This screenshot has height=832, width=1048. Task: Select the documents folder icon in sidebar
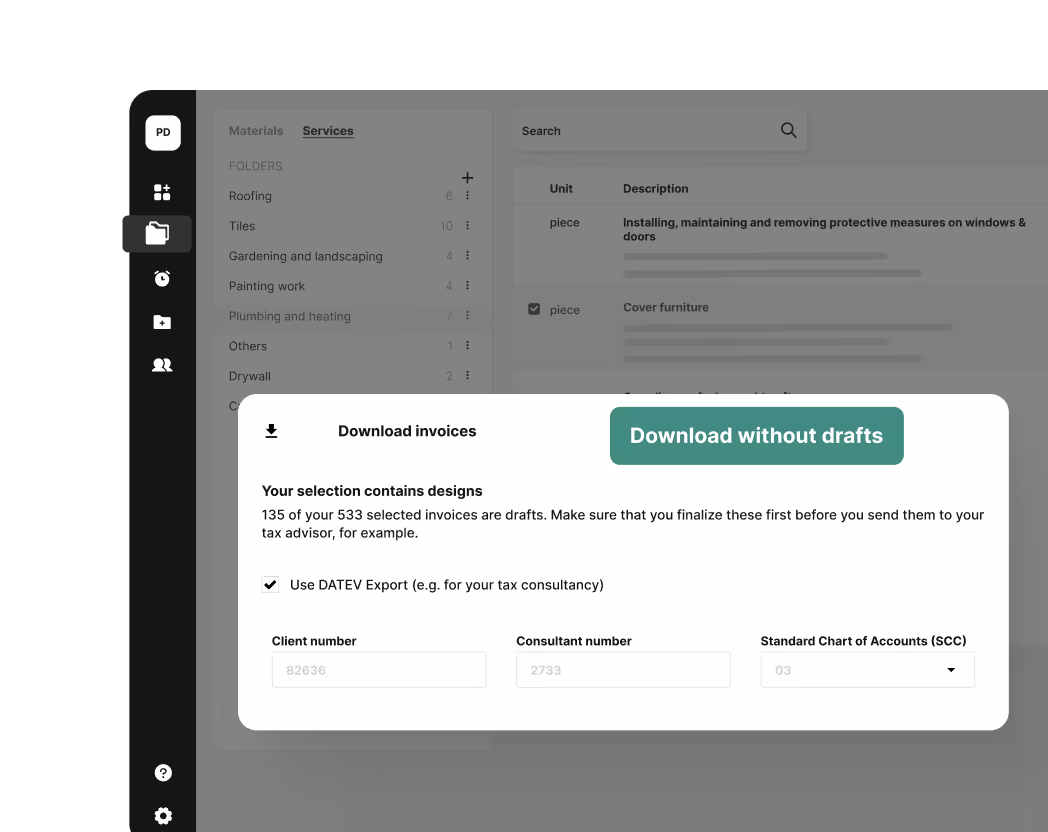158,233
